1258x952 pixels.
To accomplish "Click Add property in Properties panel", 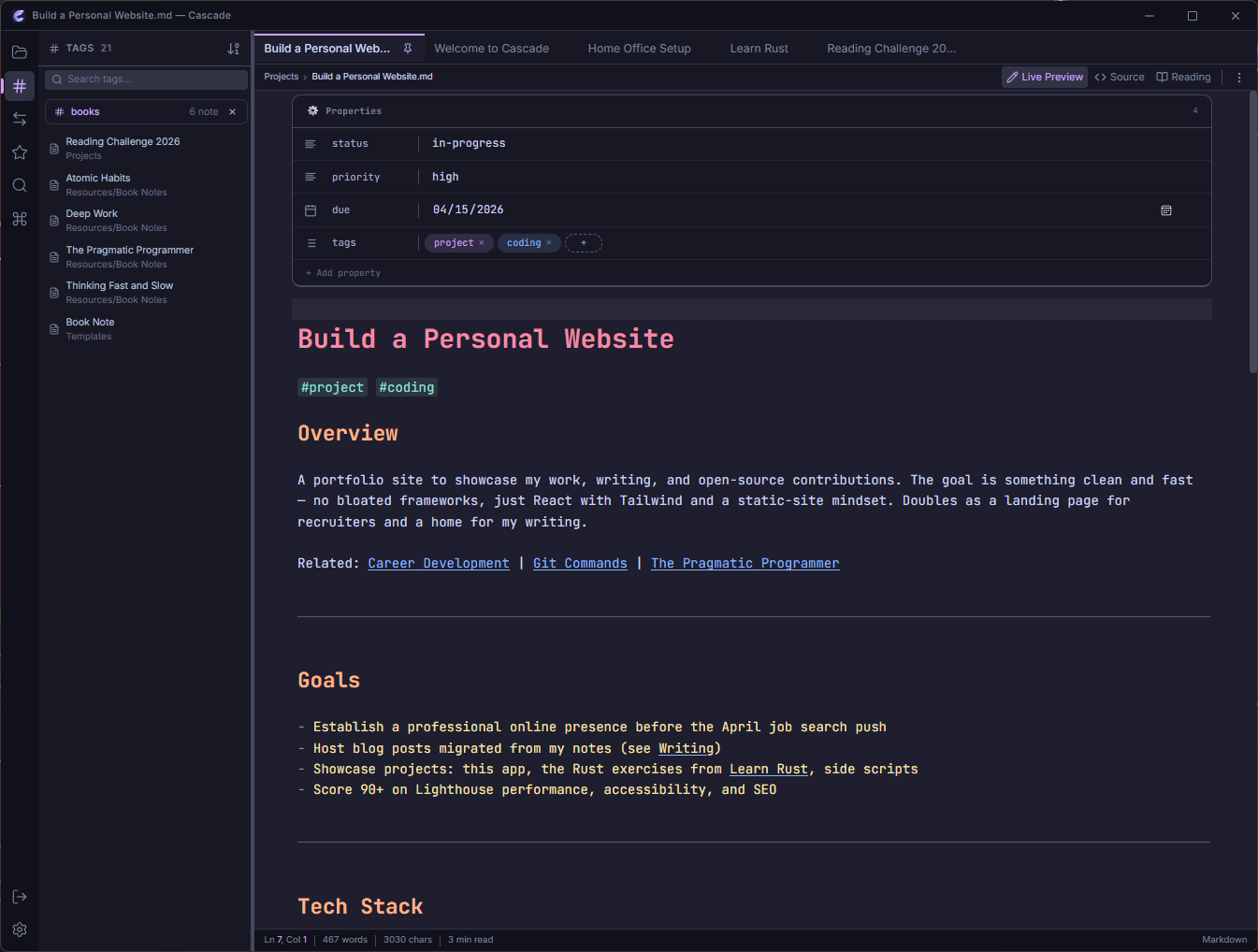I will [x=344, y=272].
